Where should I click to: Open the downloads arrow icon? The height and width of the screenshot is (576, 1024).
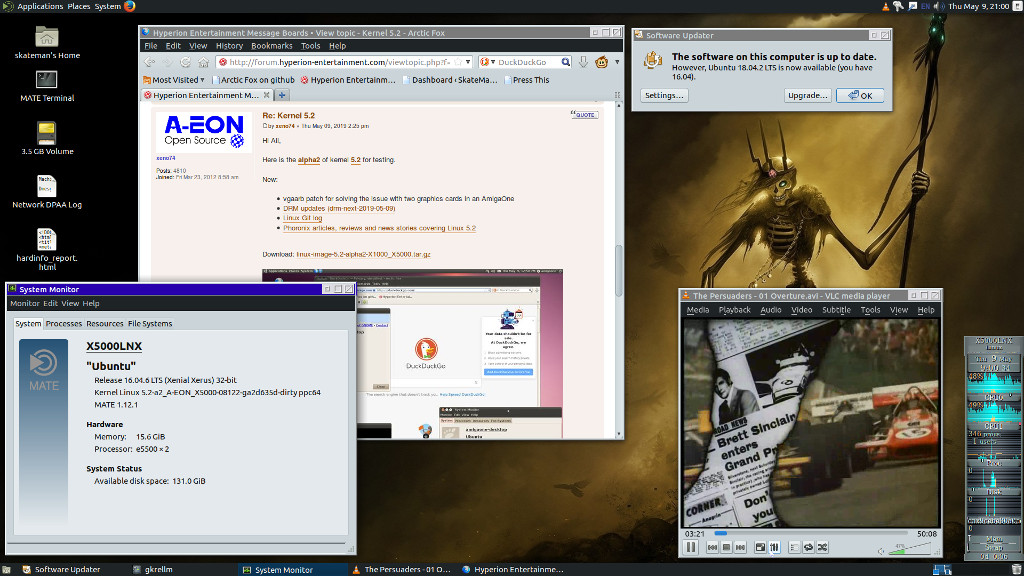pos(583,62)
